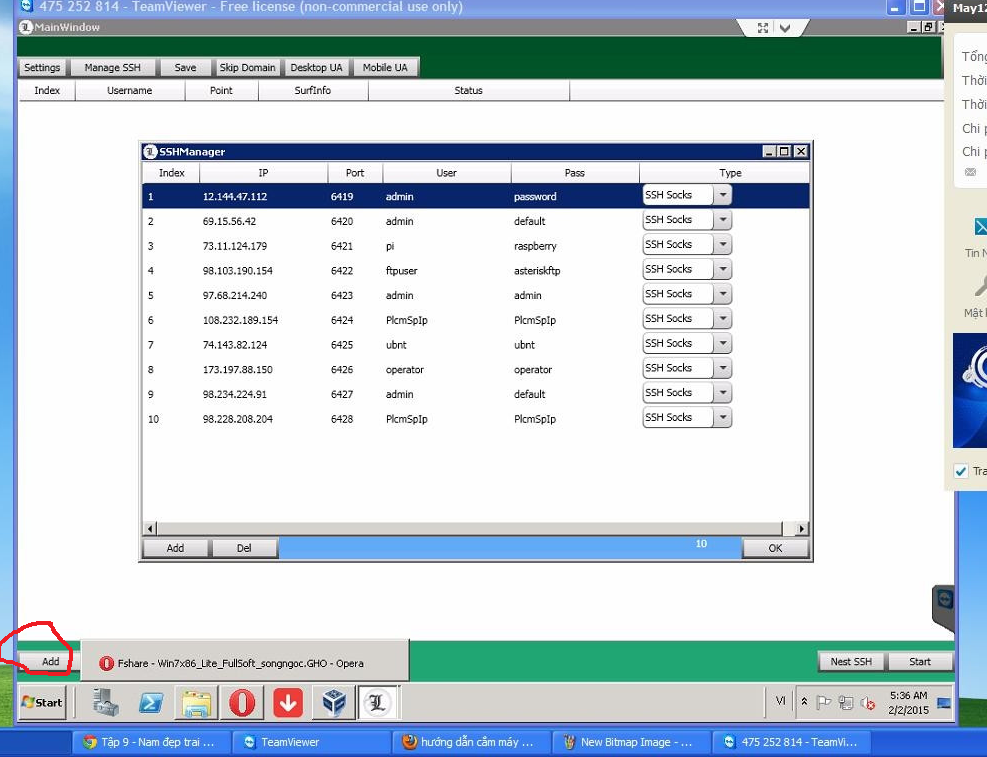Click the IP column header in SSHManager

pos(263,172)
